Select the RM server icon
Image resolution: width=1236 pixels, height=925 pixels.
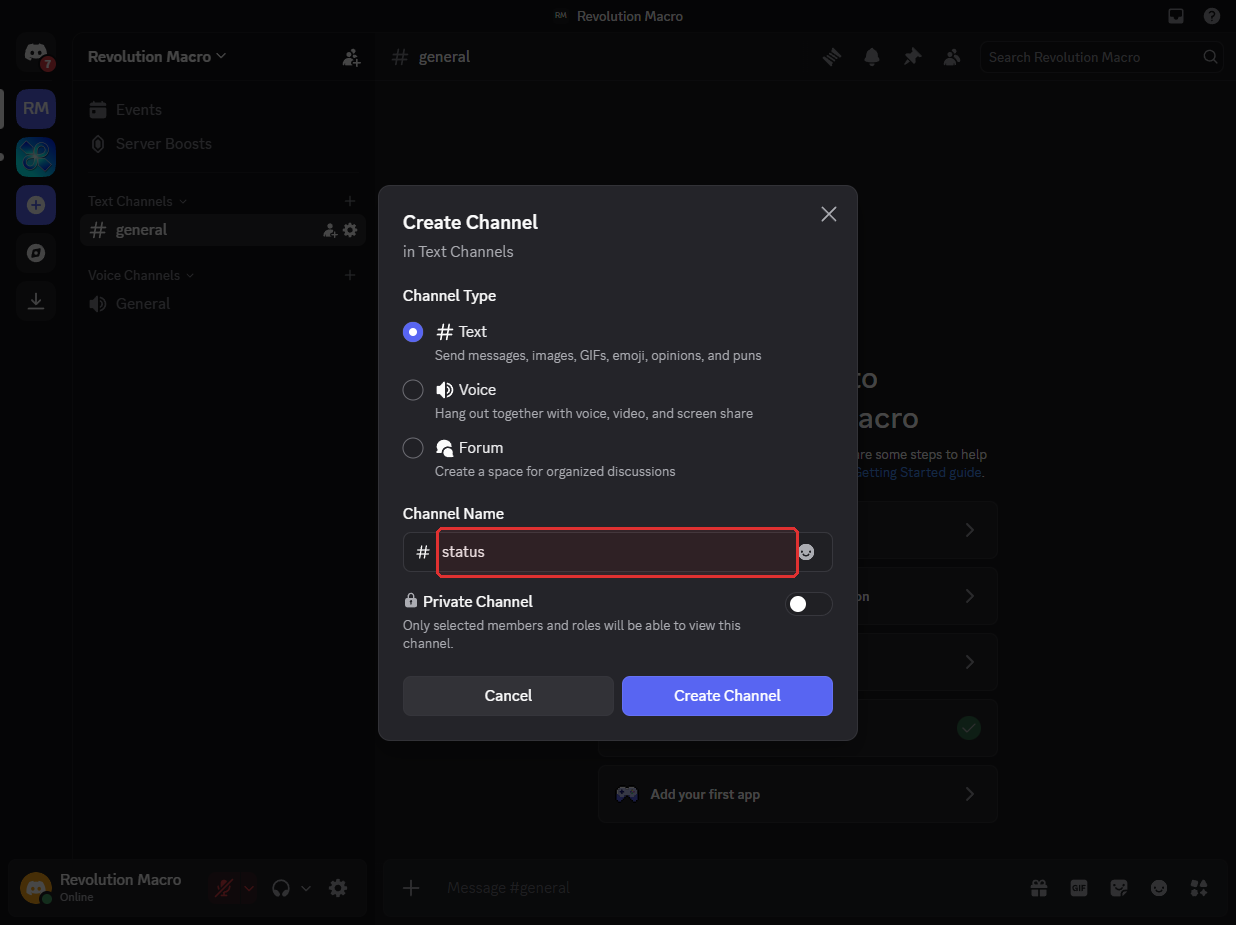pos(36,108)
